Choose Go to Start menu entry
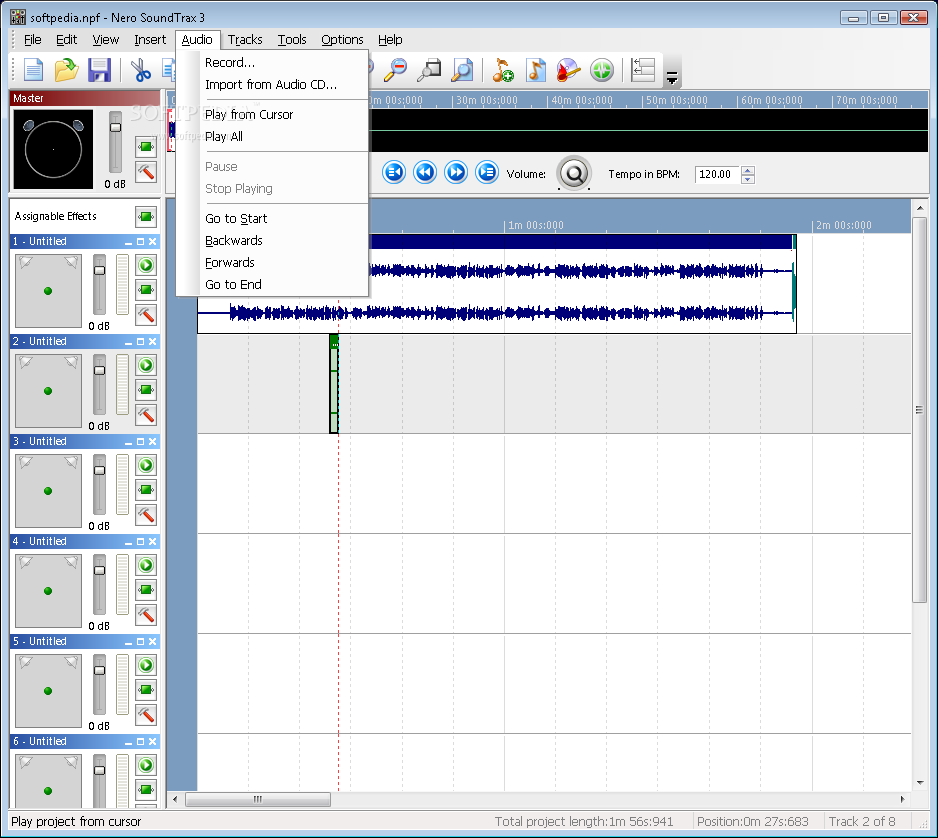This screenshot has width=938, height=838. click(x=236, y=218)
